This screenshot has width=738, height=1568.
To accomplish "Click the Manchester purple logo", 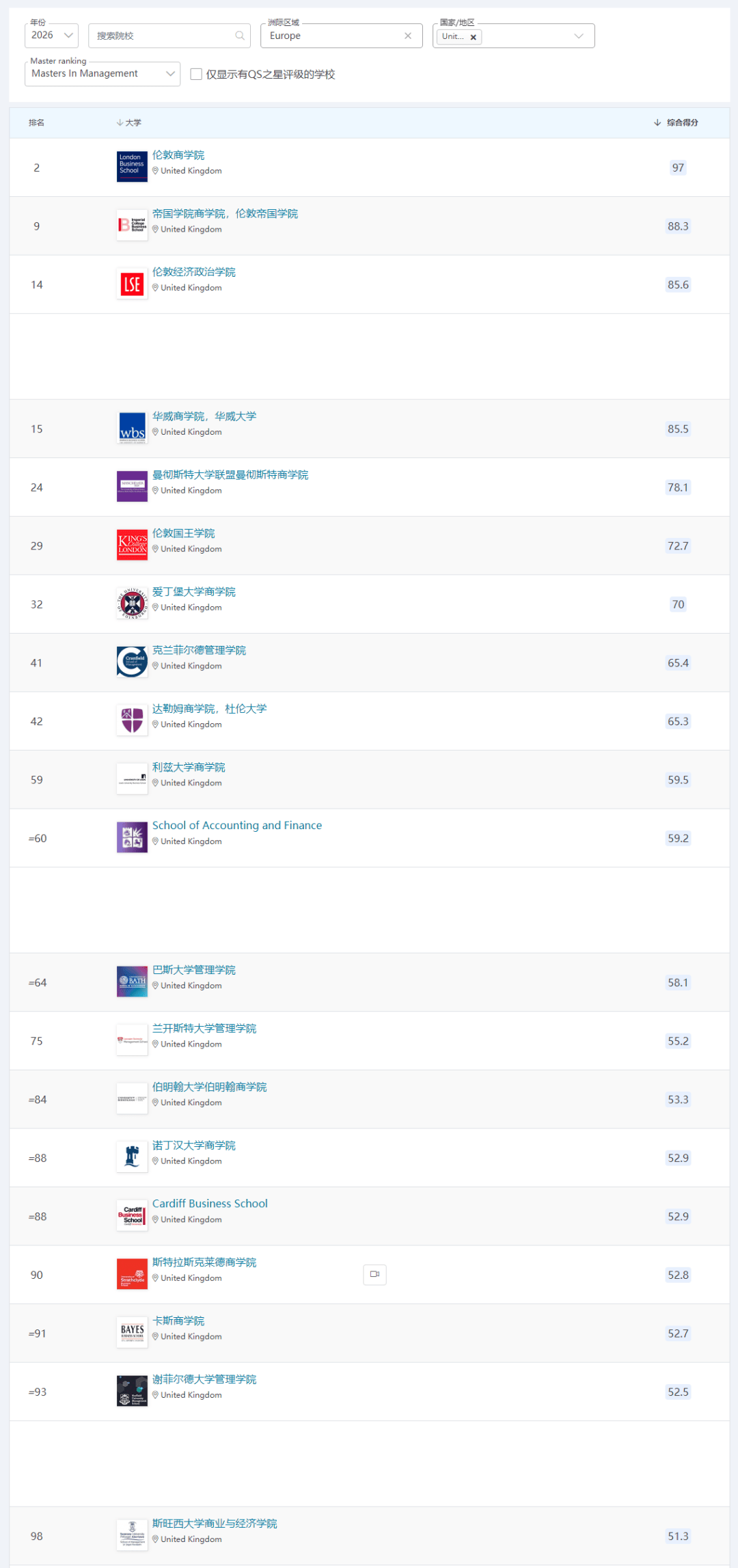I will pyautogui.click(x=132, y=486).
